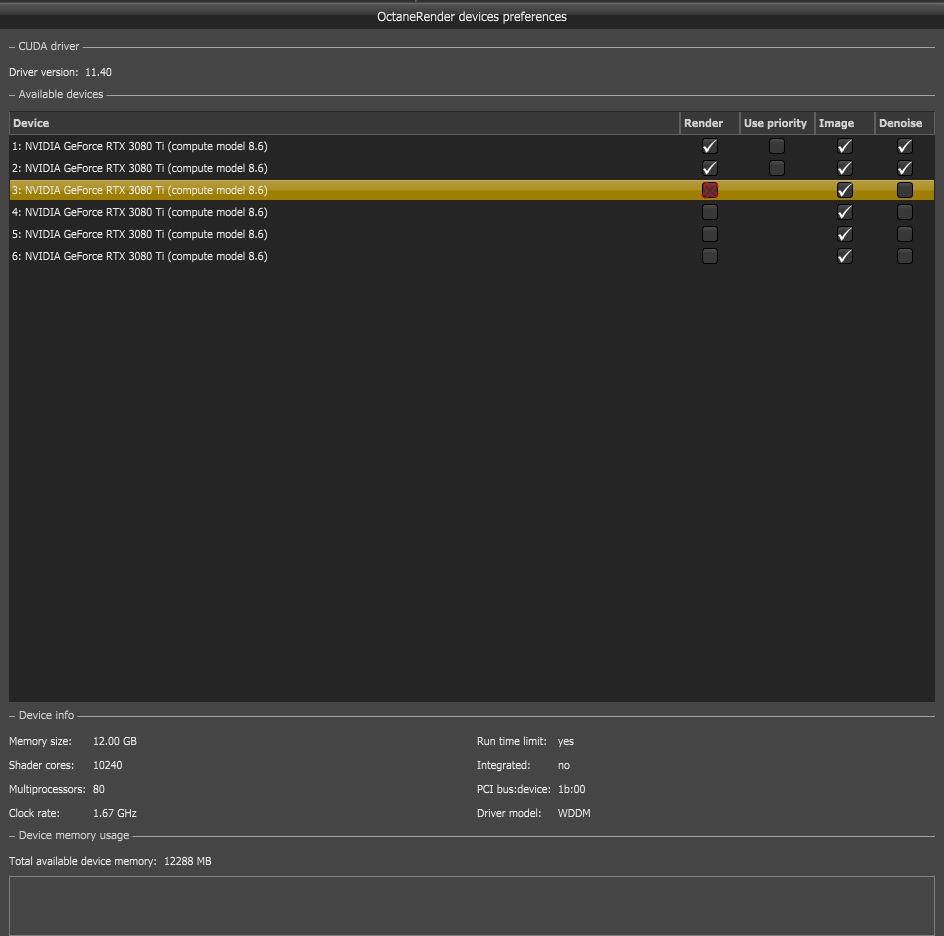This screenshot has height=936, width=944.
Task: Uncheck Render for device 2
Action: (710, 168)
